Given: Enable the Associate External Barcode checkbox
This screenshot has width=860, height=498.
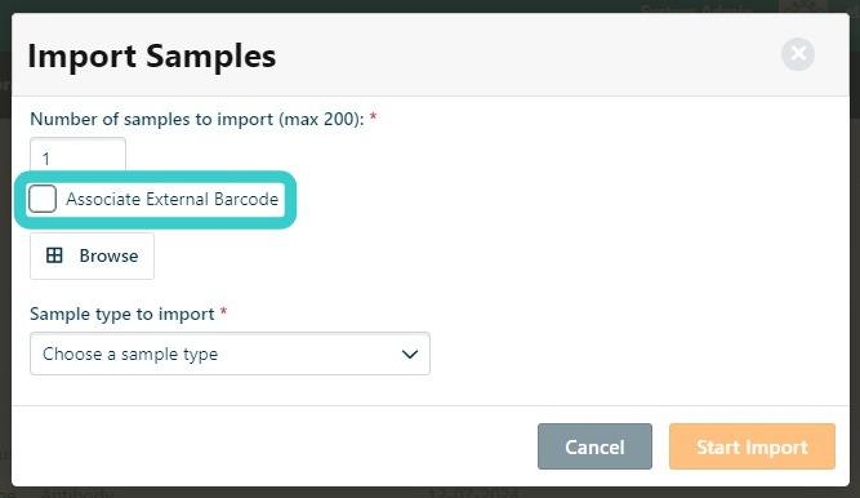Looking at the screenshot, I should coord(43,199).
